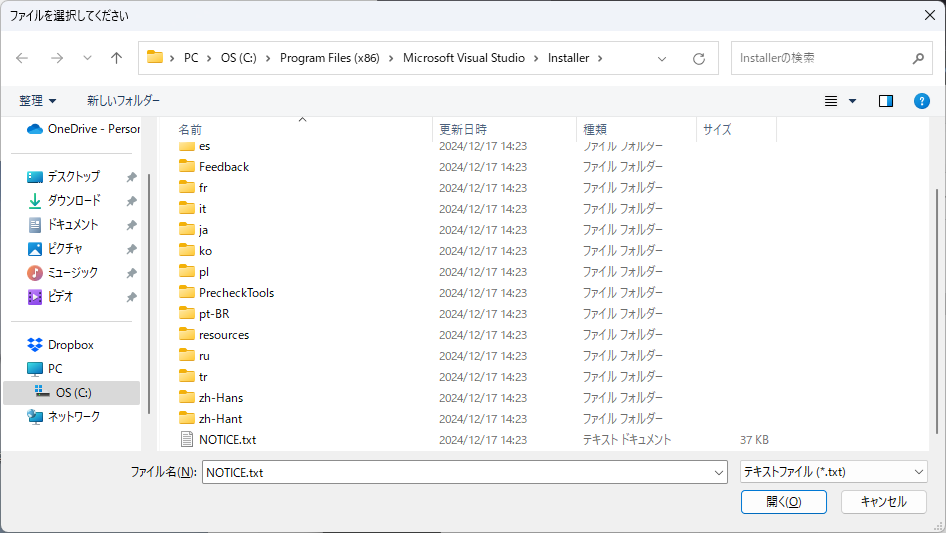Viewport: 946px width, 533px height.
Task: Select the tr folder
Action: 203,377
